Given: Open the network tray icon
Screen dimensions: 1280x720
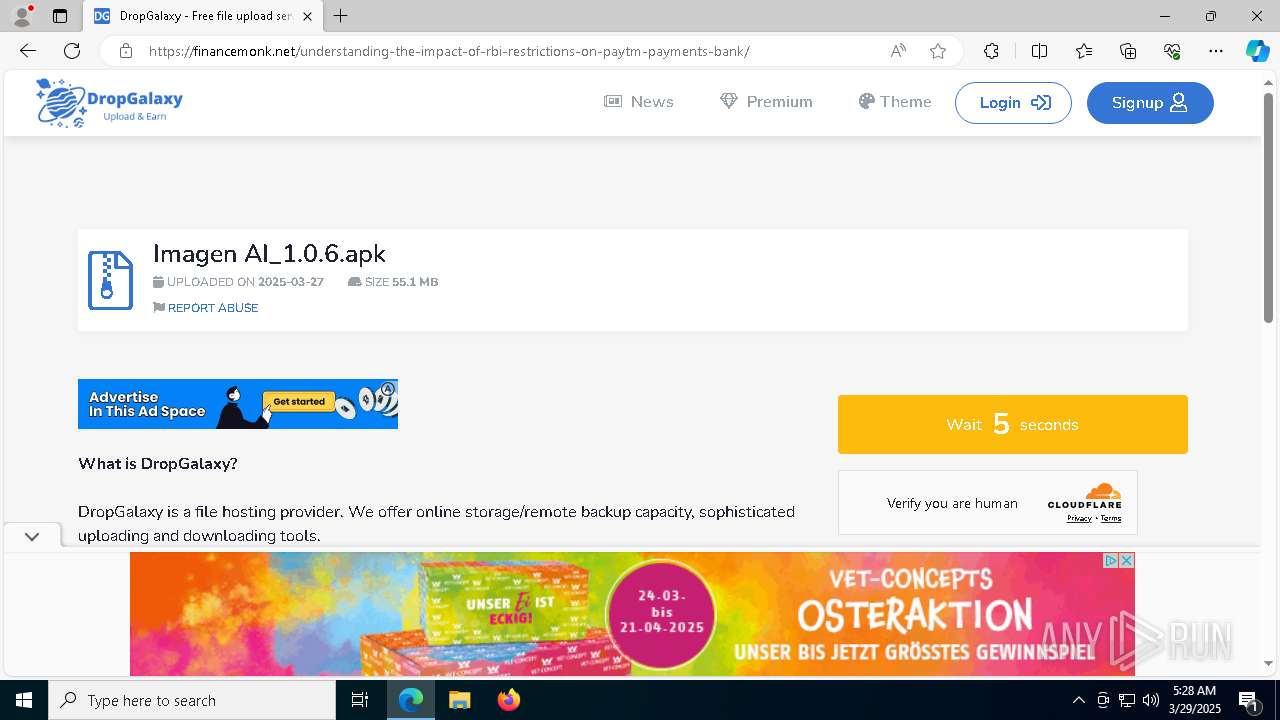Looking at the screenshot, I should [1127, 700].
